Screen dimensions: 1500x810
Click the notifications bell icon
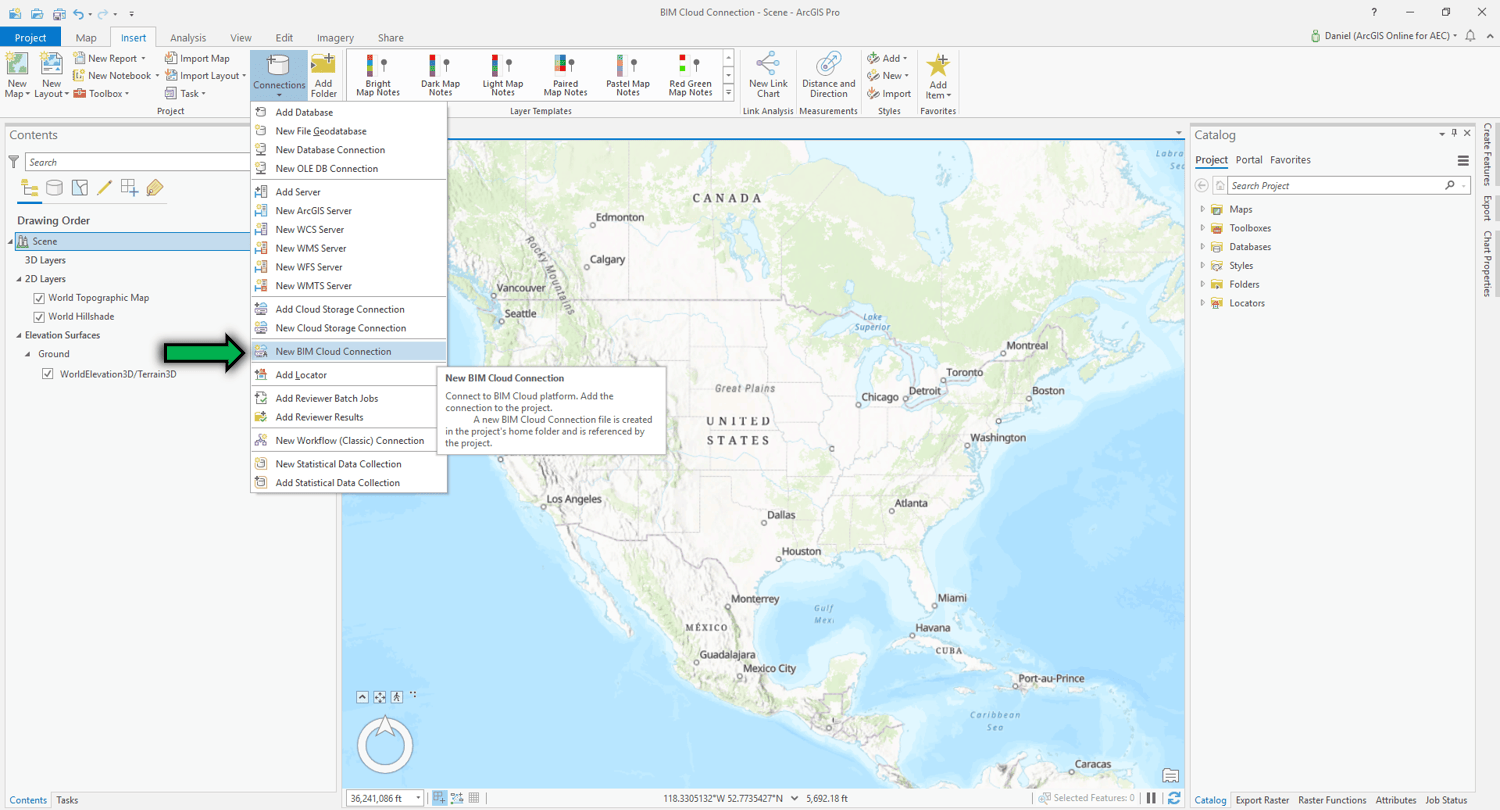[x=1470, y=35]
